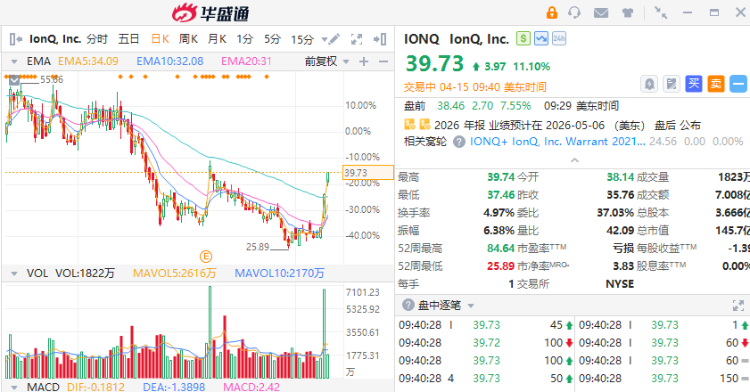Click the 华盛通 logo in title bar
This screenshot has height=392, width=750.
(210, 13)
